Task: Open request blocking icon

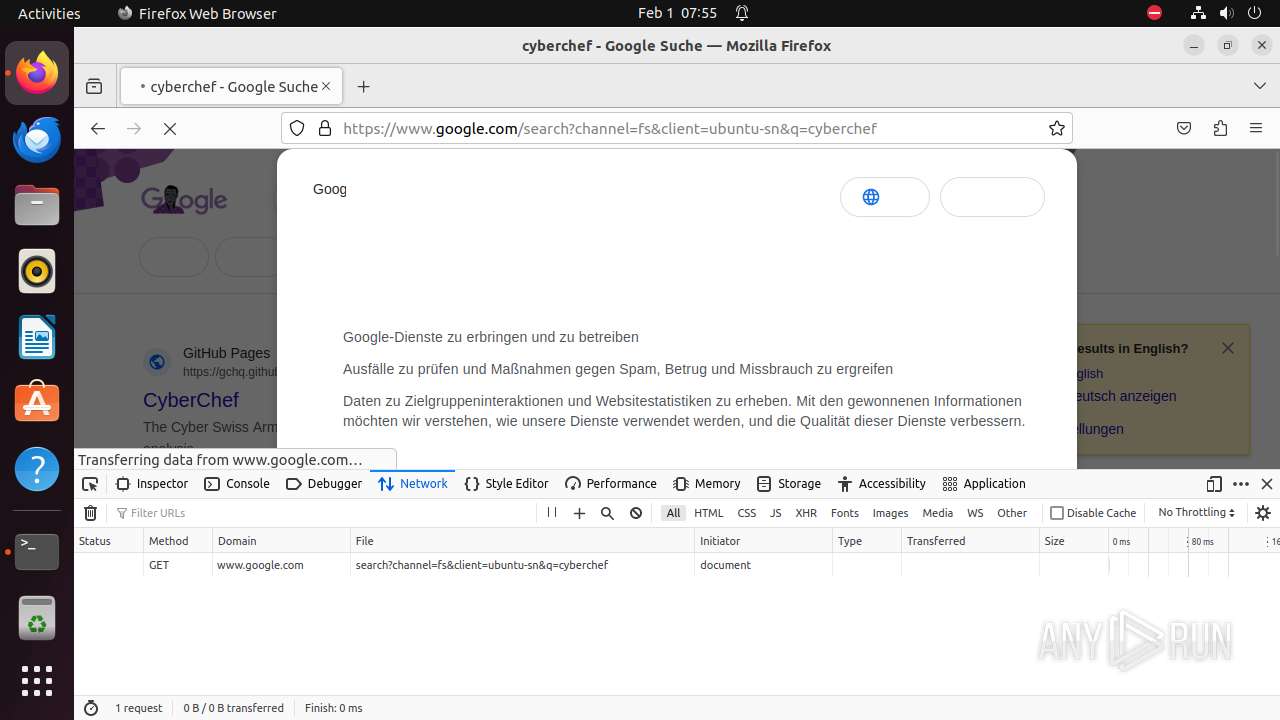Action: pyautogui.click(x=636, y=513)
